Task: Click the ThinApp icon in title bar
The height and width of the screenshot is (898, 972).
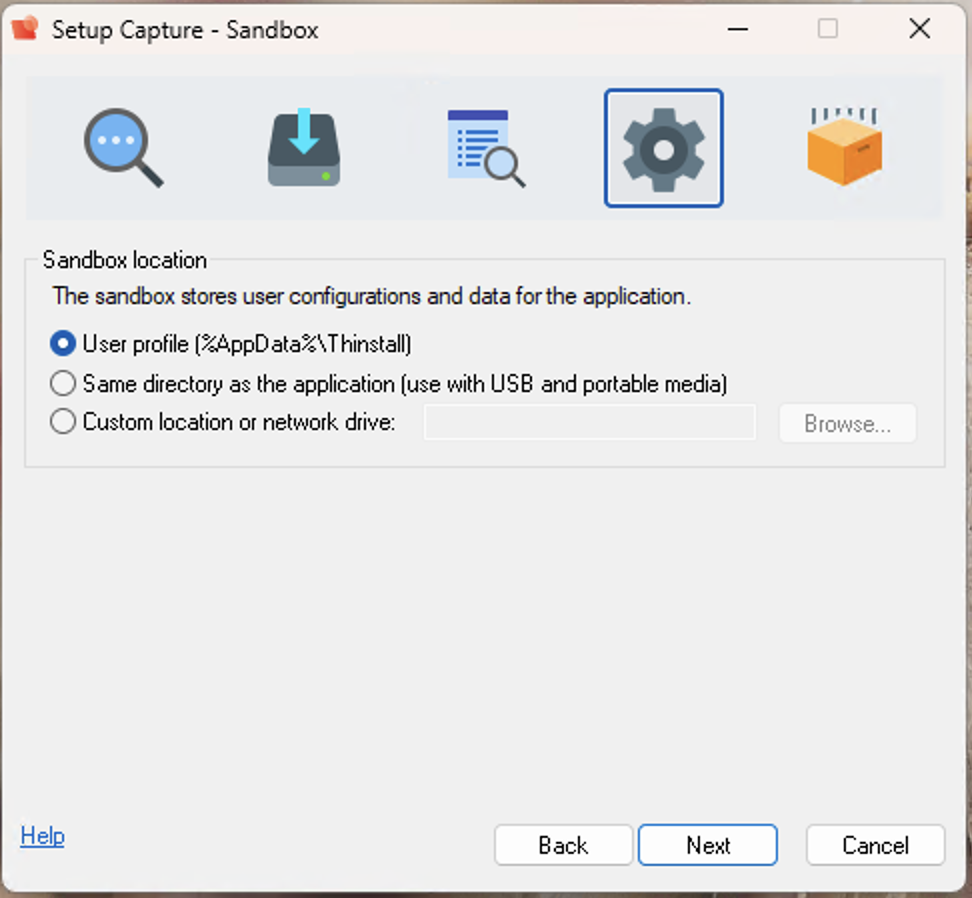Action: (x=26, y=29)
